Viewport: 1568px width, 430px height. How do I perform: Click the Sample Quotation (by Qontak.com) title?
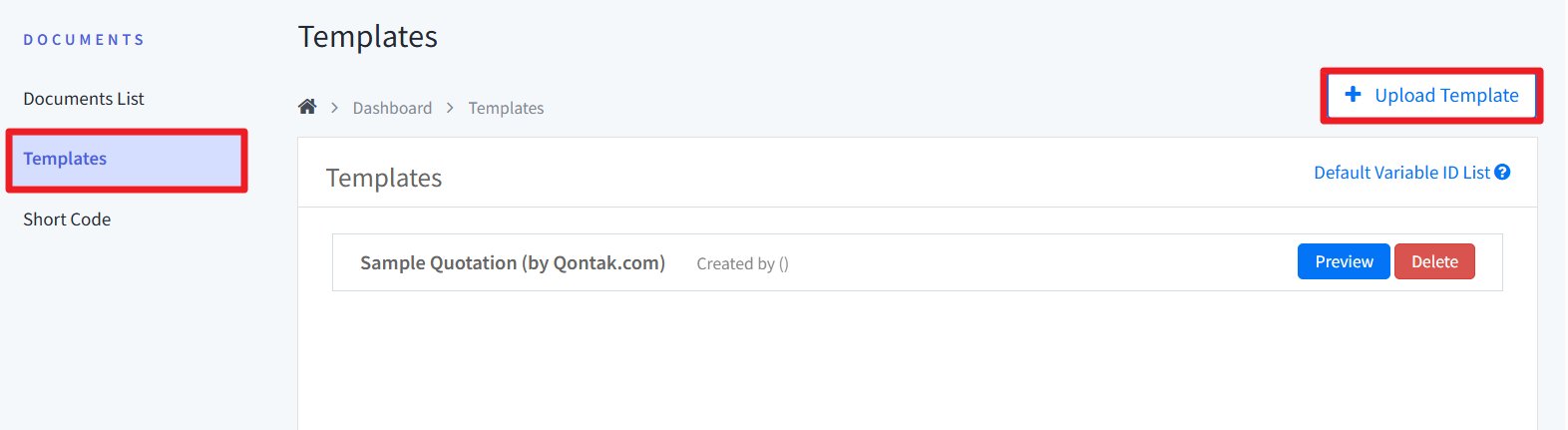(512, 263)
